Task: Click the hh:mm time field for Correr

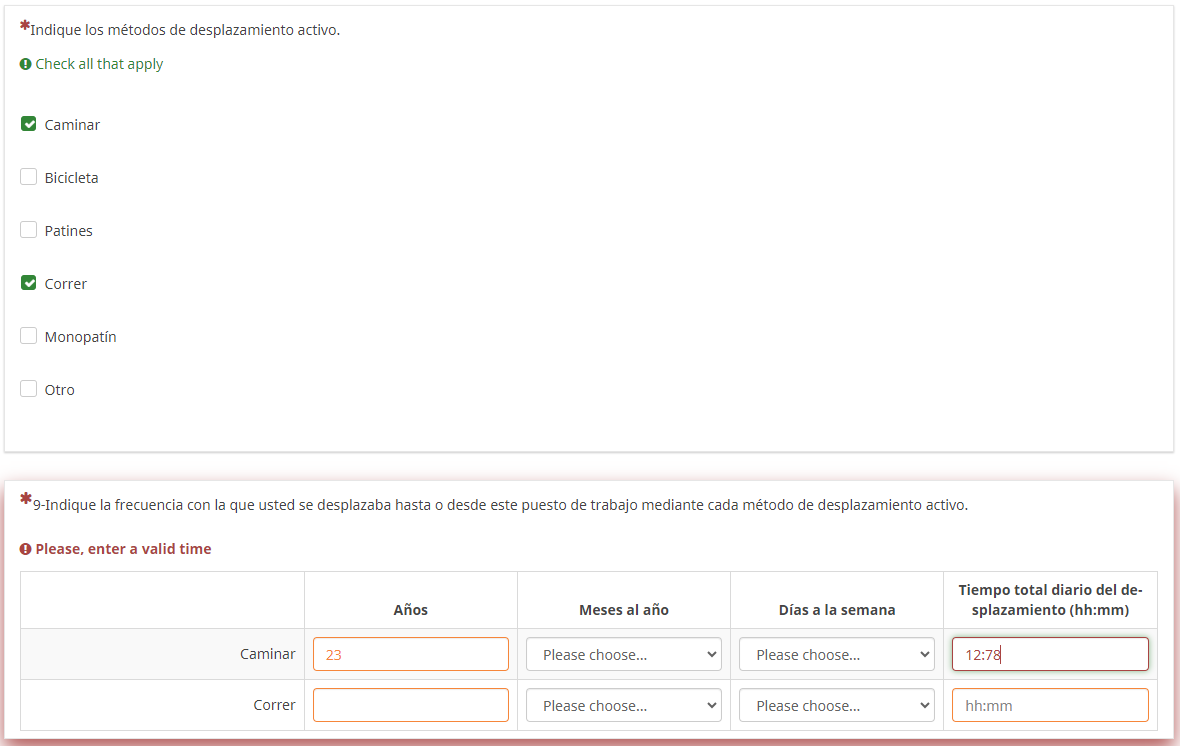Action: pos(1049,706)
